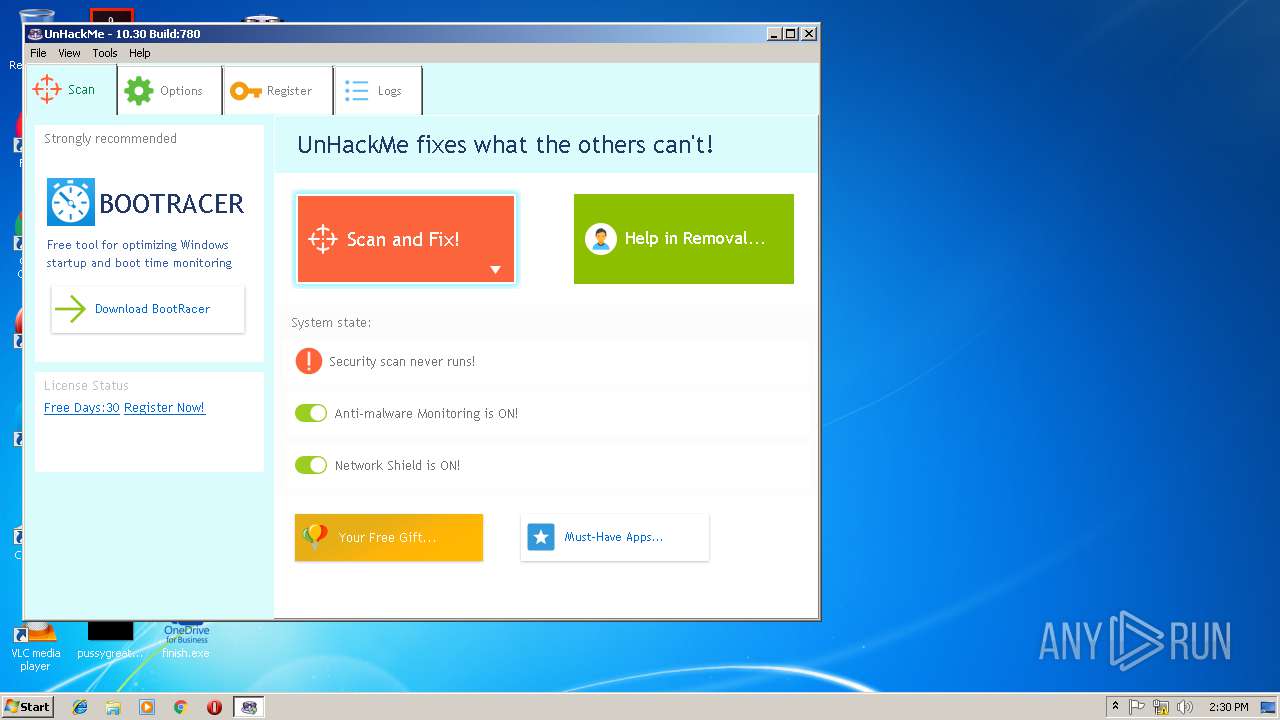Image resolution: width=1280 pixels, height=720 pixels.
Task: Click the Register Now! link
Action: pyautogui.click(x=164, y=408)
